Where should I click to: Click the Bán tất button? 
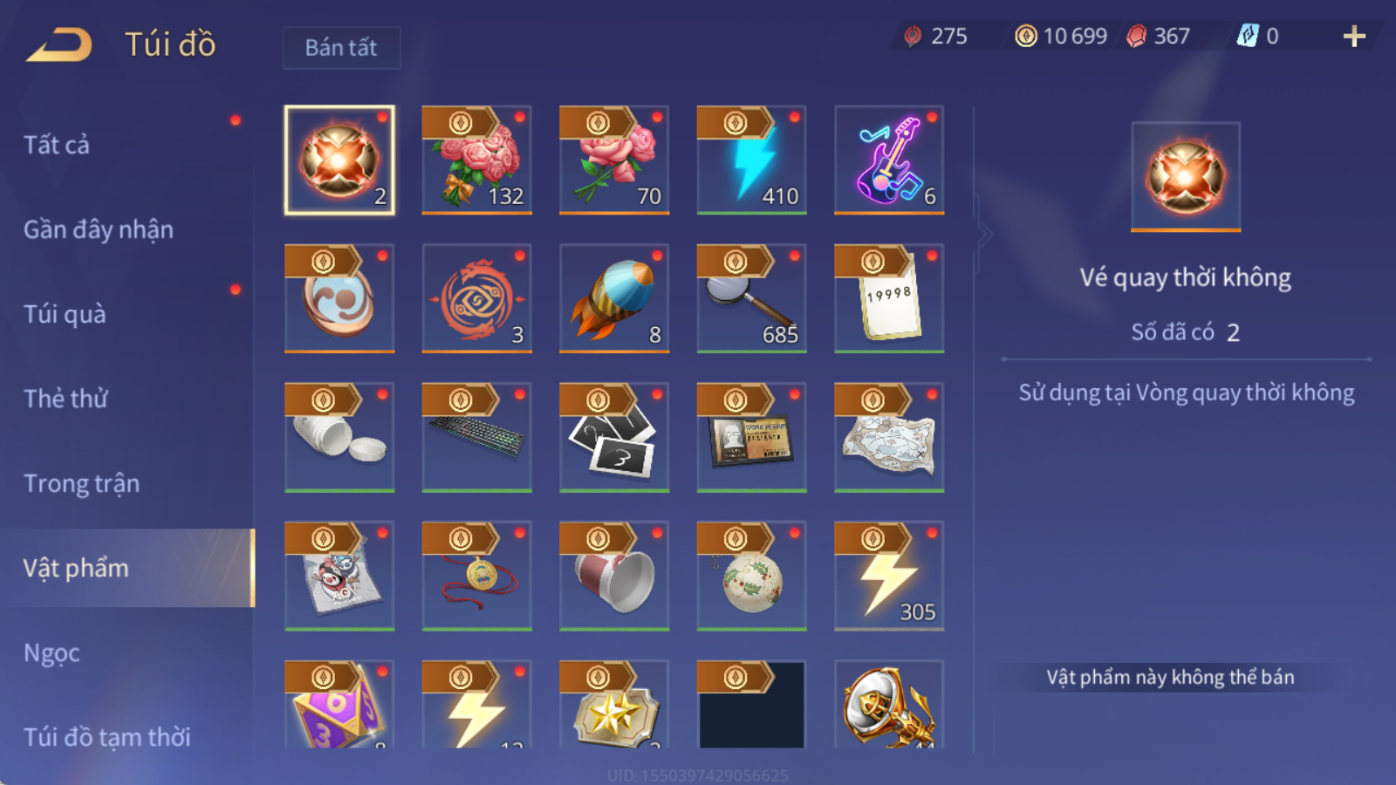coord(341,48)
